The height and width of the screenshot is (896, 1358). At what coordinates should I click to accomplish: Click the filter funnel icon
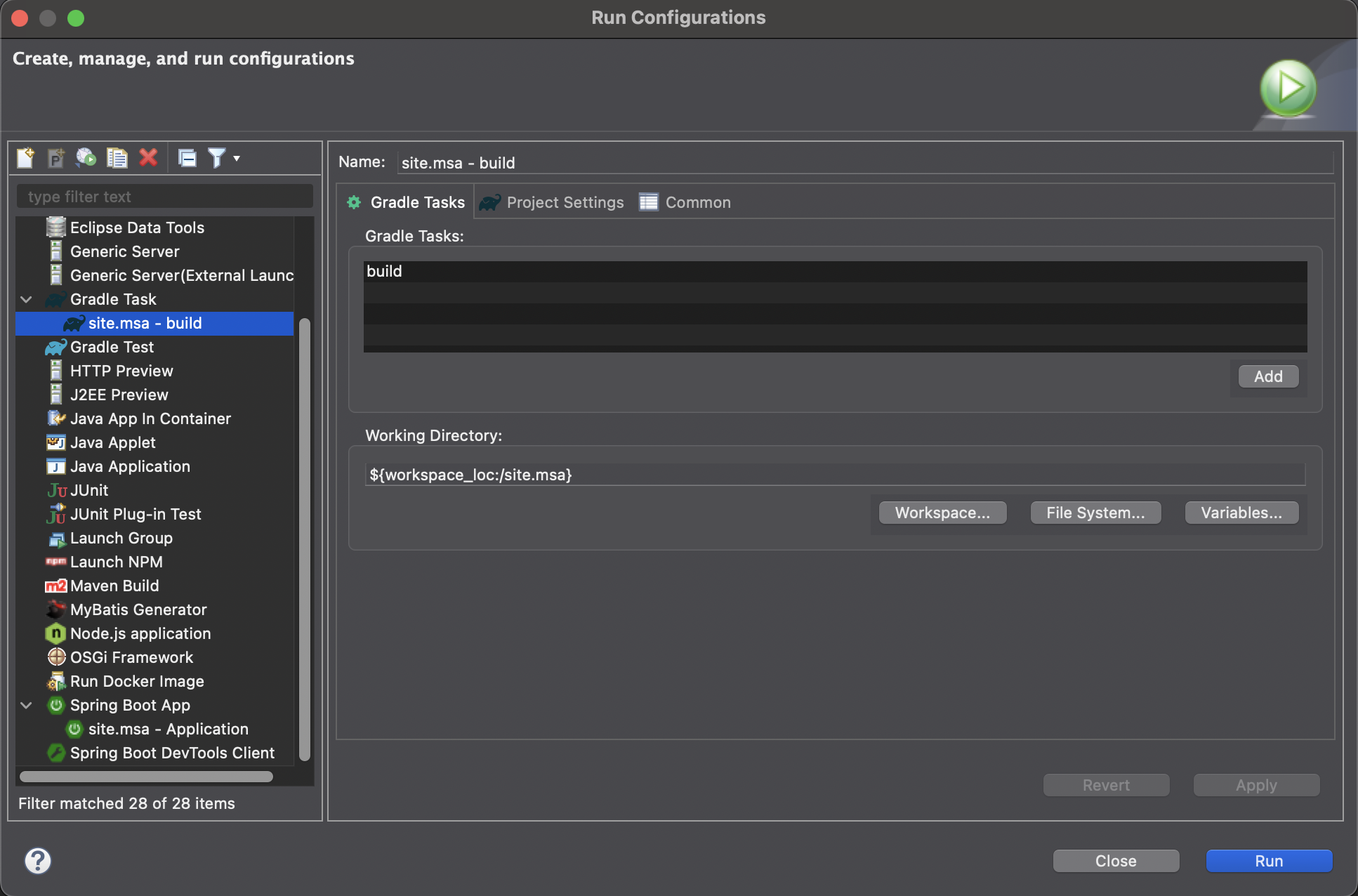point(216,158)
